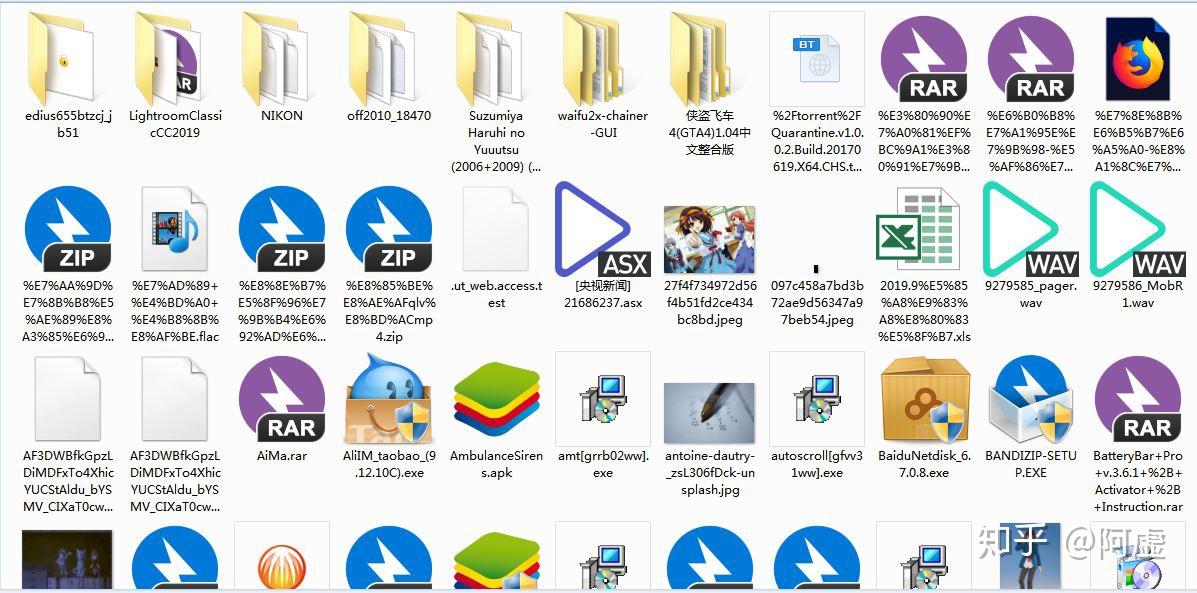Viewport: 1197px width, 593px height.
Task: Select the %E3%80%90 RAR archive icon
Action: 924,60
